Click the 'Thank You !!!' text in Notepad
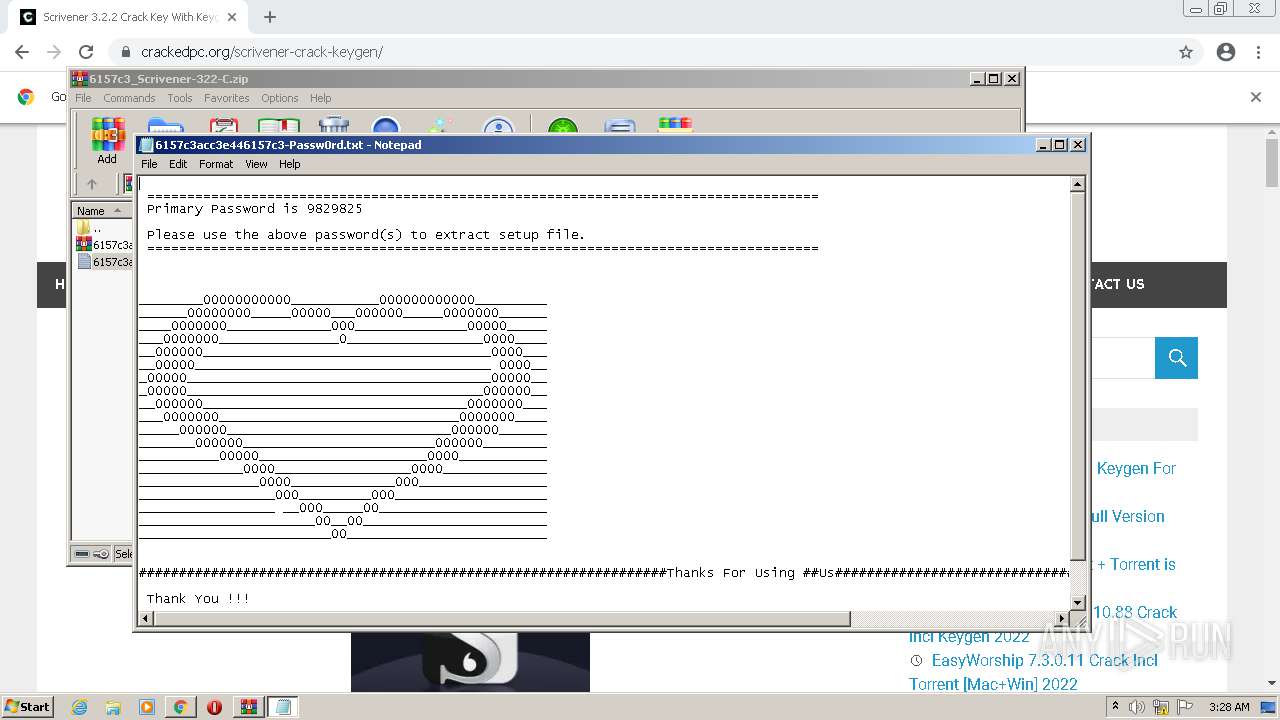This screenshot has height=720, width=1280. click(x=198, y=599)
